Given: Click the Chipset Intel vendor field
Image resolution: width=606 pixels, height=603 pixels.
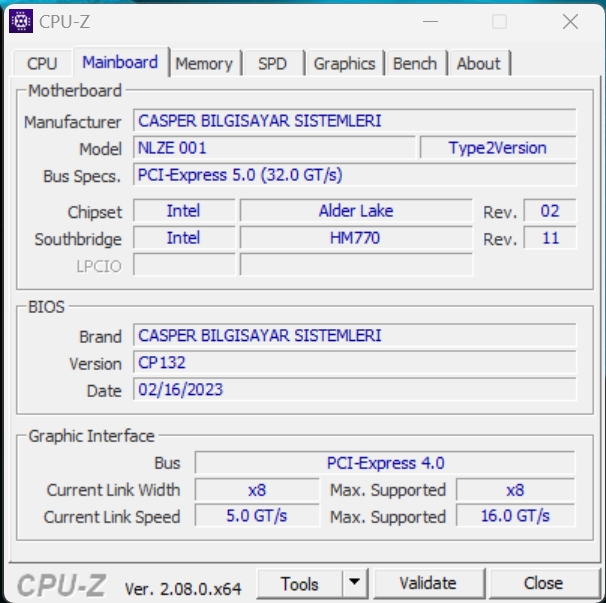Looking at the screenshot, I should [184, 211].
